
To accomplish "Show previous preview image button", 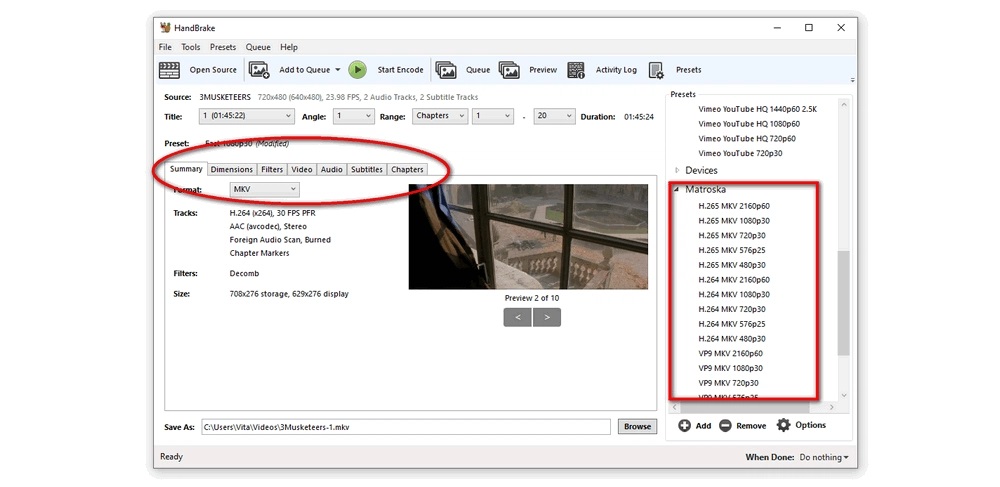I will click(x=518, y=317).
